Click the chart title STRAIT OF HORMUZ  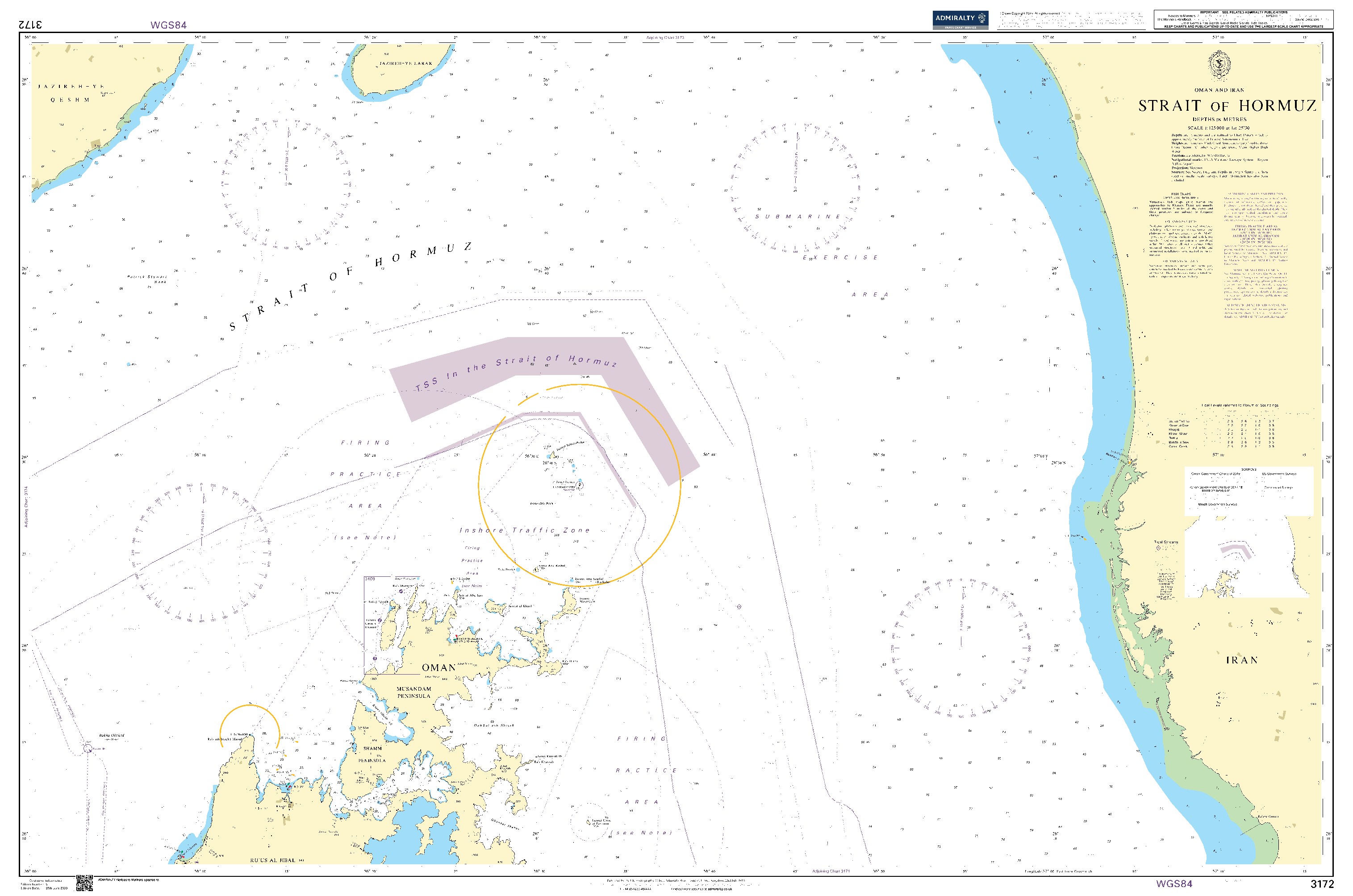point(1227,106)
